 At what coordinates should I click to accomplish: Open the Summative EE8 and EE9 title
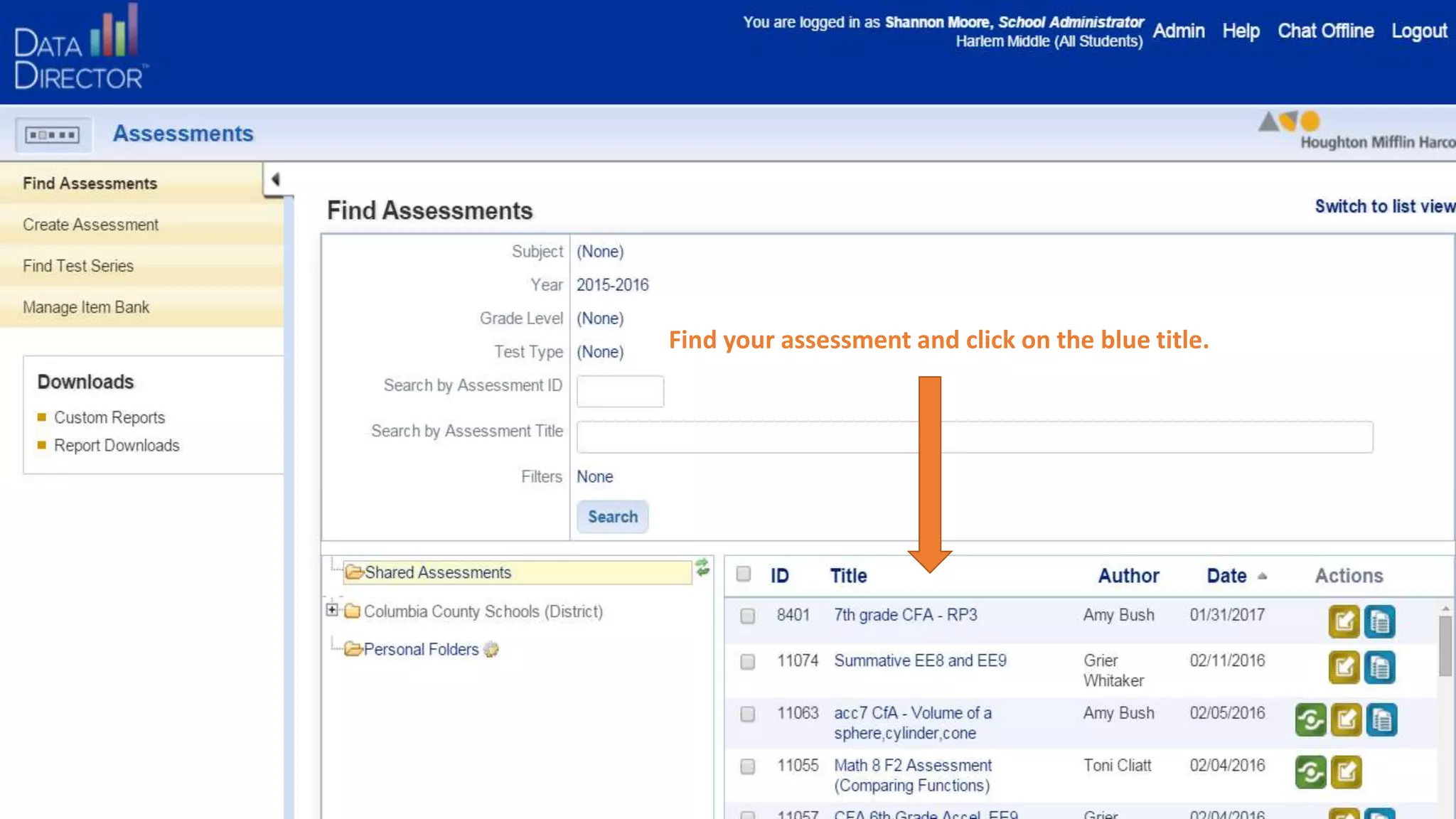(x=920, y=660)
